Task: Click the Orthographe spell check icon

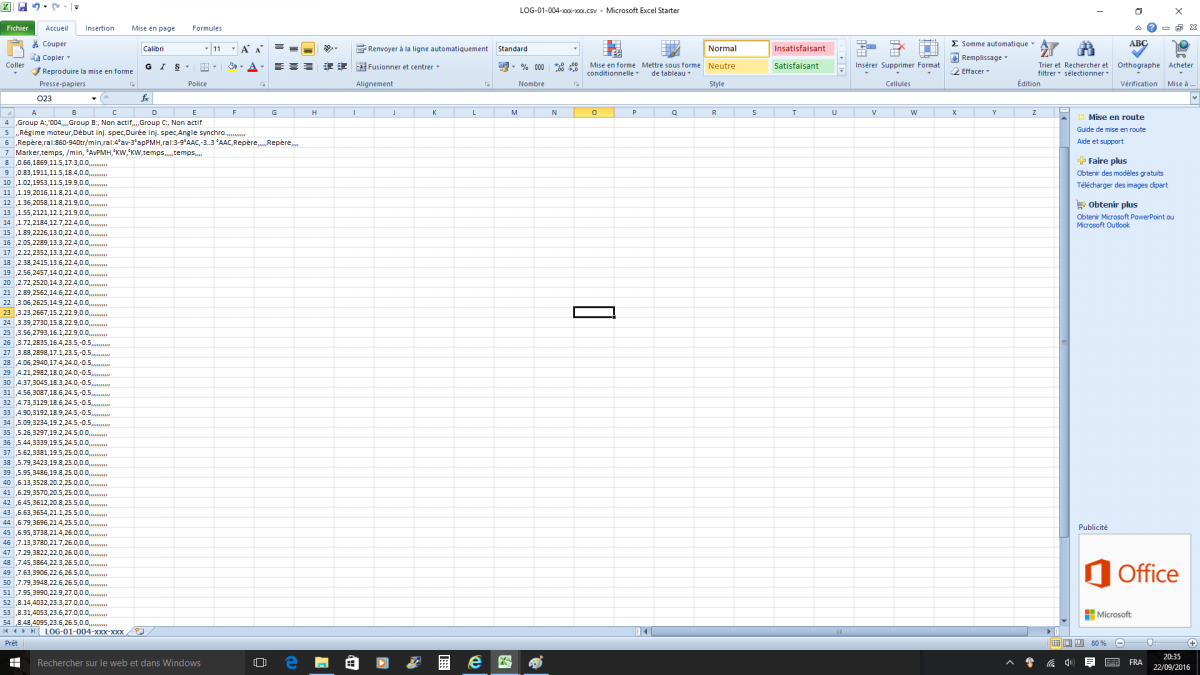Action: click(1138, 52)
